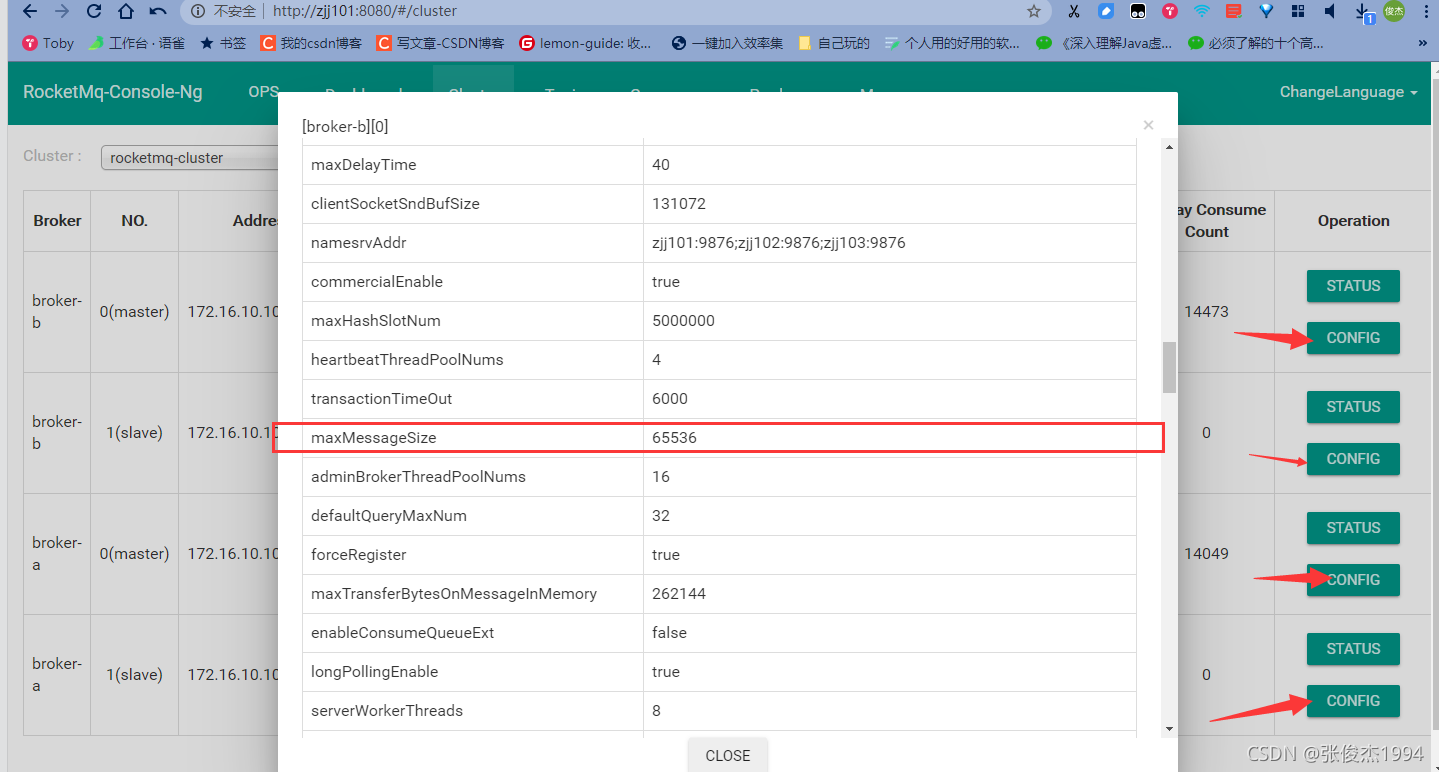Click the wifi signal extension icon
Screen dimensions: 1439x772
pos(1202,12)
